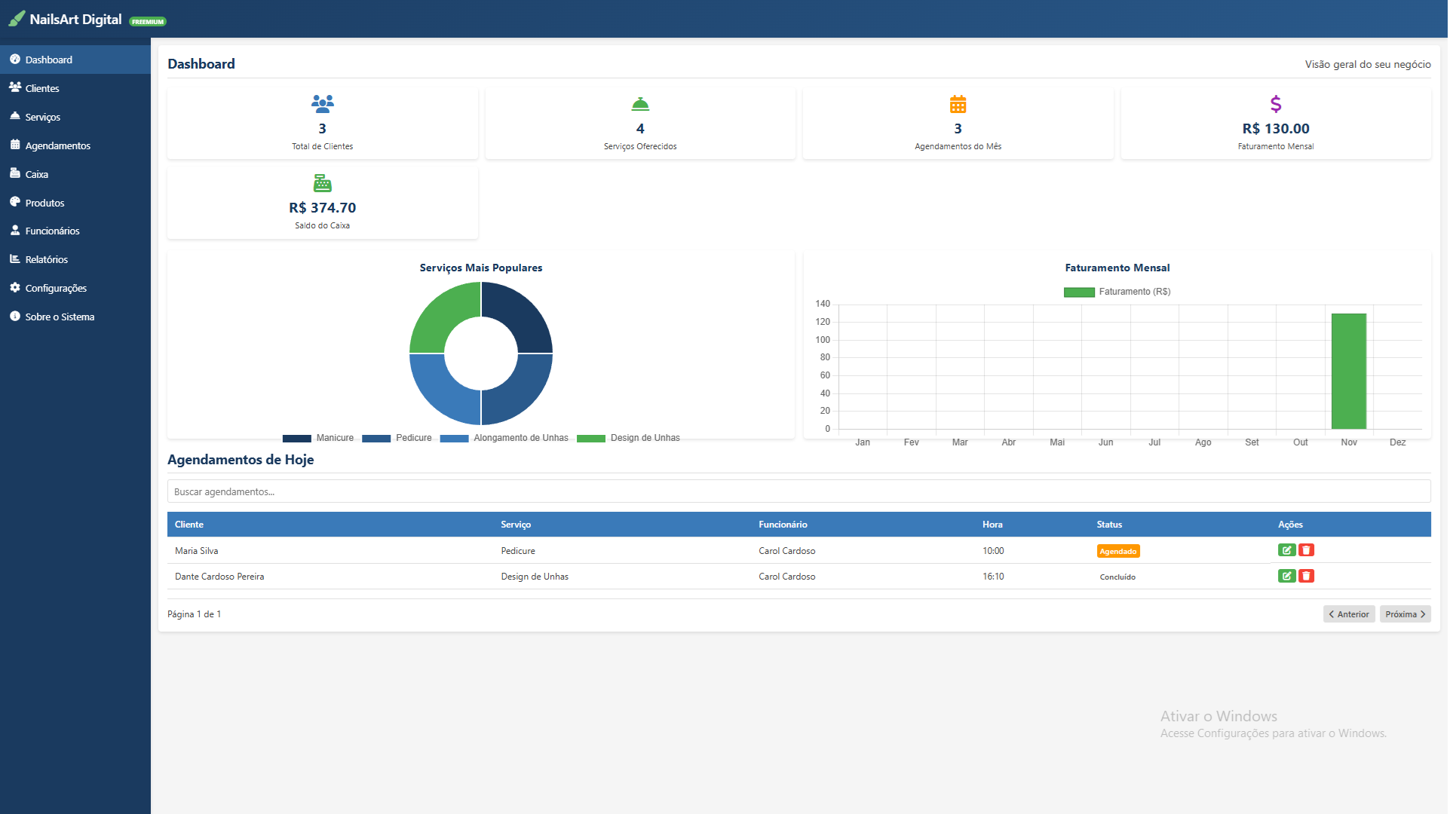
Task: Click the Buscar agendamentos search field
Action: coord(798,491)
